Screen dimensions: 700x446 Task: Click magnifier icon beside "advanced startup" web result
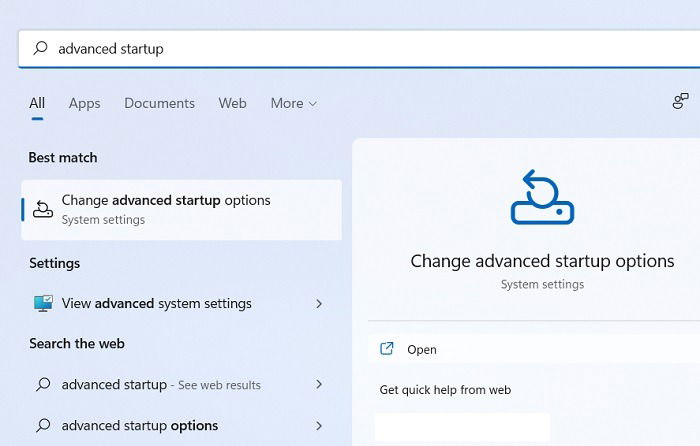[x=43, y=384]
